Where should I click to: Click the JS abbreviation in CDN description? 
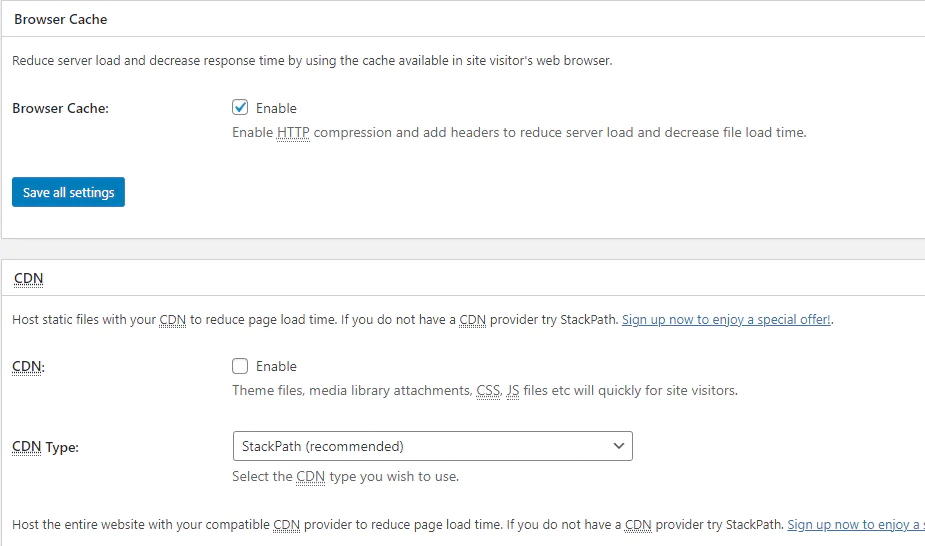pos(513,390)
